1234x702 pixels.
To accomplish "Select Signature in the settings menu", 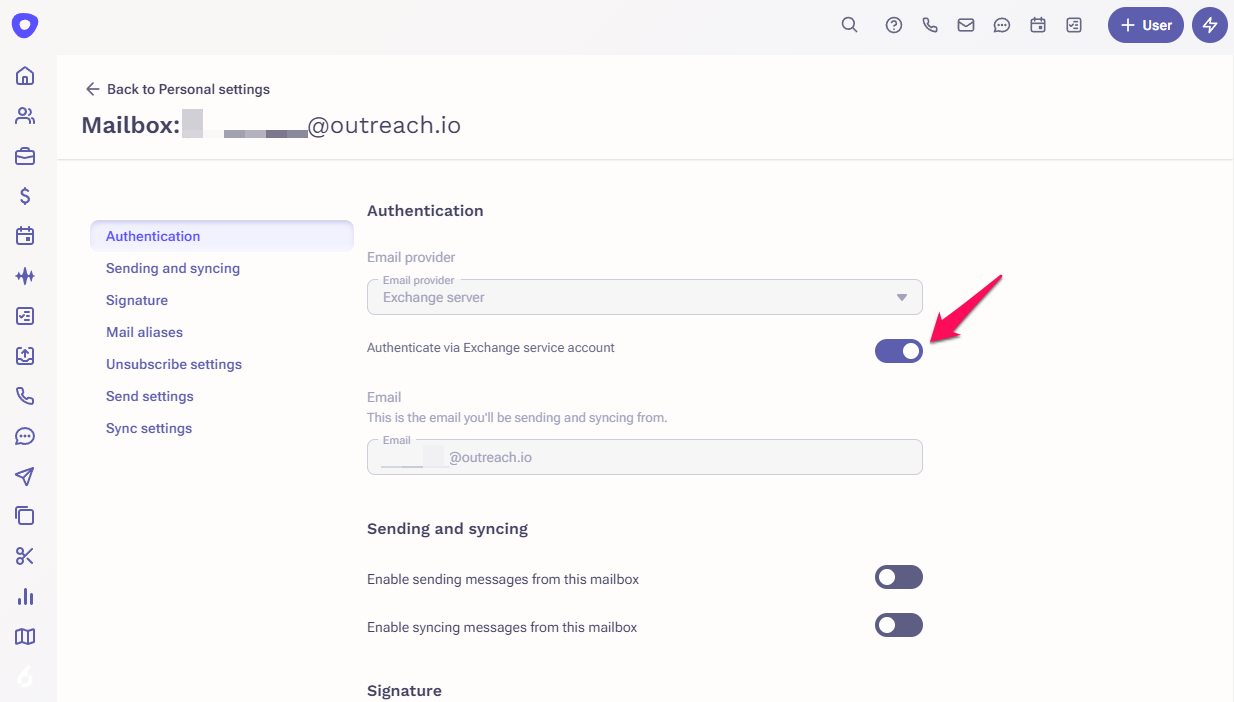I will tap(137, 300).
